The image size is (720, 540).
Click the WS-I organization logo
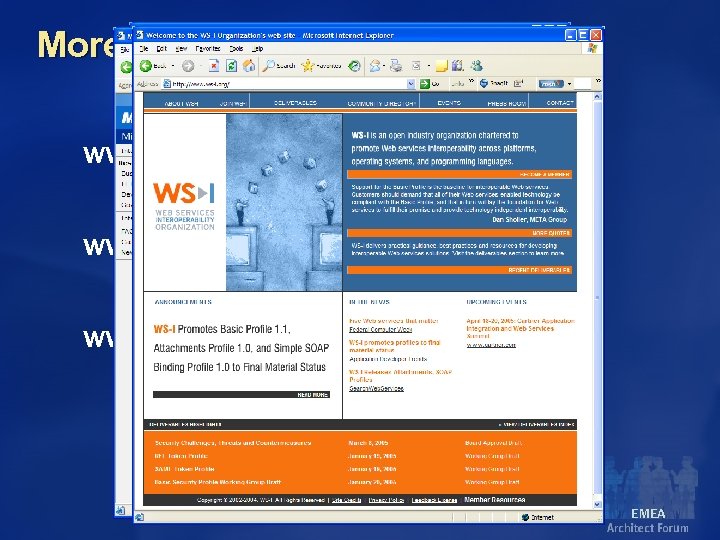(x=184, y=206)
